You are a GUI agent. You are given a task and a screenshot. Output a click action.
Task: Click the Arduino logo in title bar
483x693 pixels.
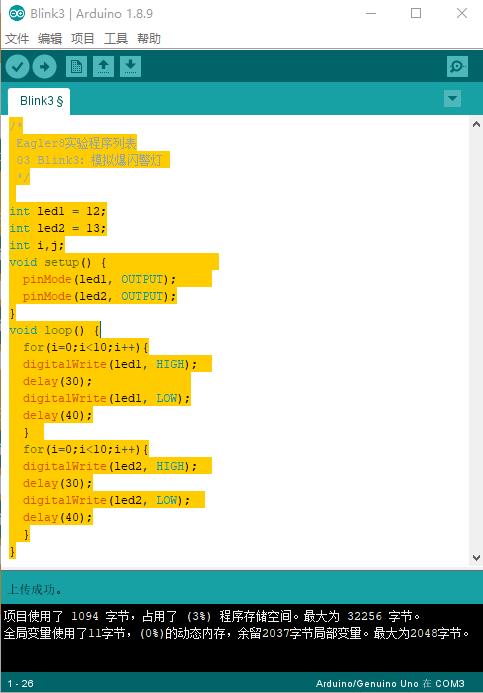17,14
